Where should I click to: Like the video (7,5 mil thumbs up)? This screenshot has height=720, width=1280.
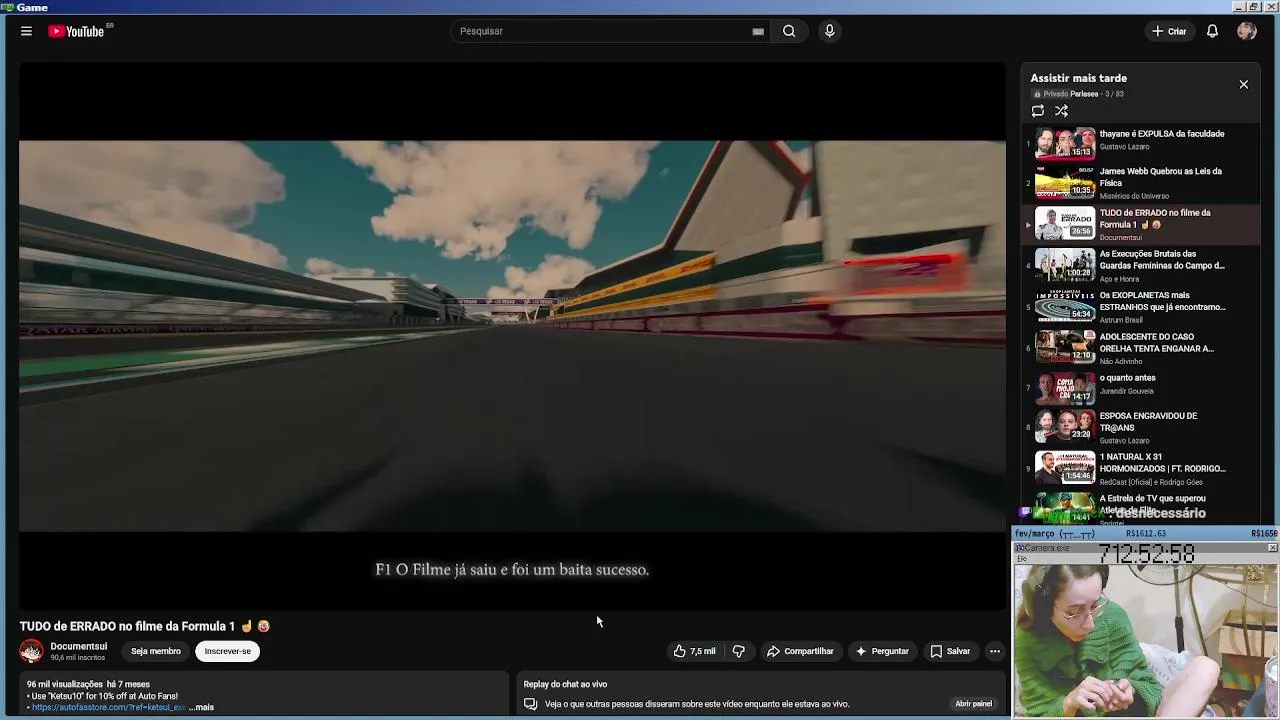pyautogui.click(x=694, y=651)
